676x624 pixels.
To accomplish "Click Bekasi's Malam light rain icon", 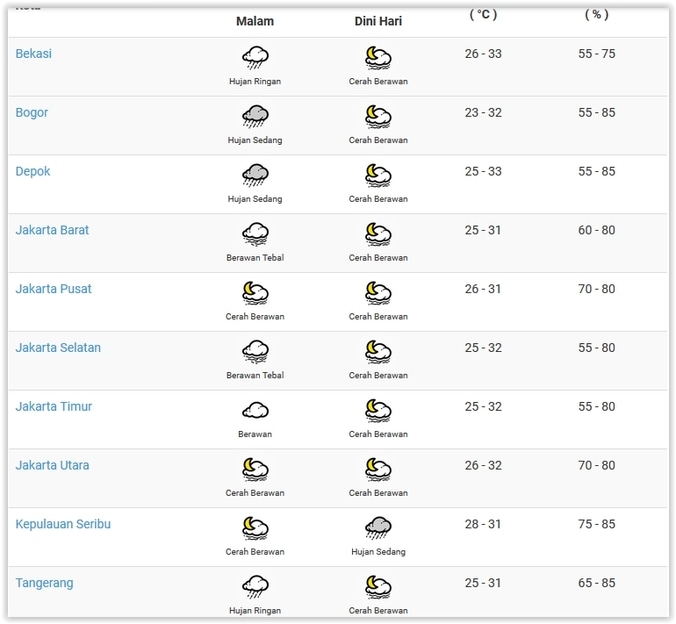I will (x=255, y=57).
